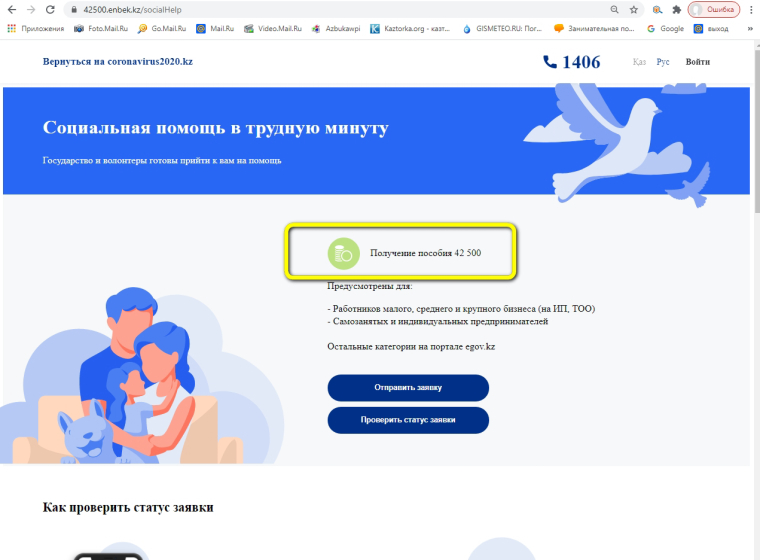Screen dimensions: 760x560
Task: Click Войти to log in
Action: point(697,62)
